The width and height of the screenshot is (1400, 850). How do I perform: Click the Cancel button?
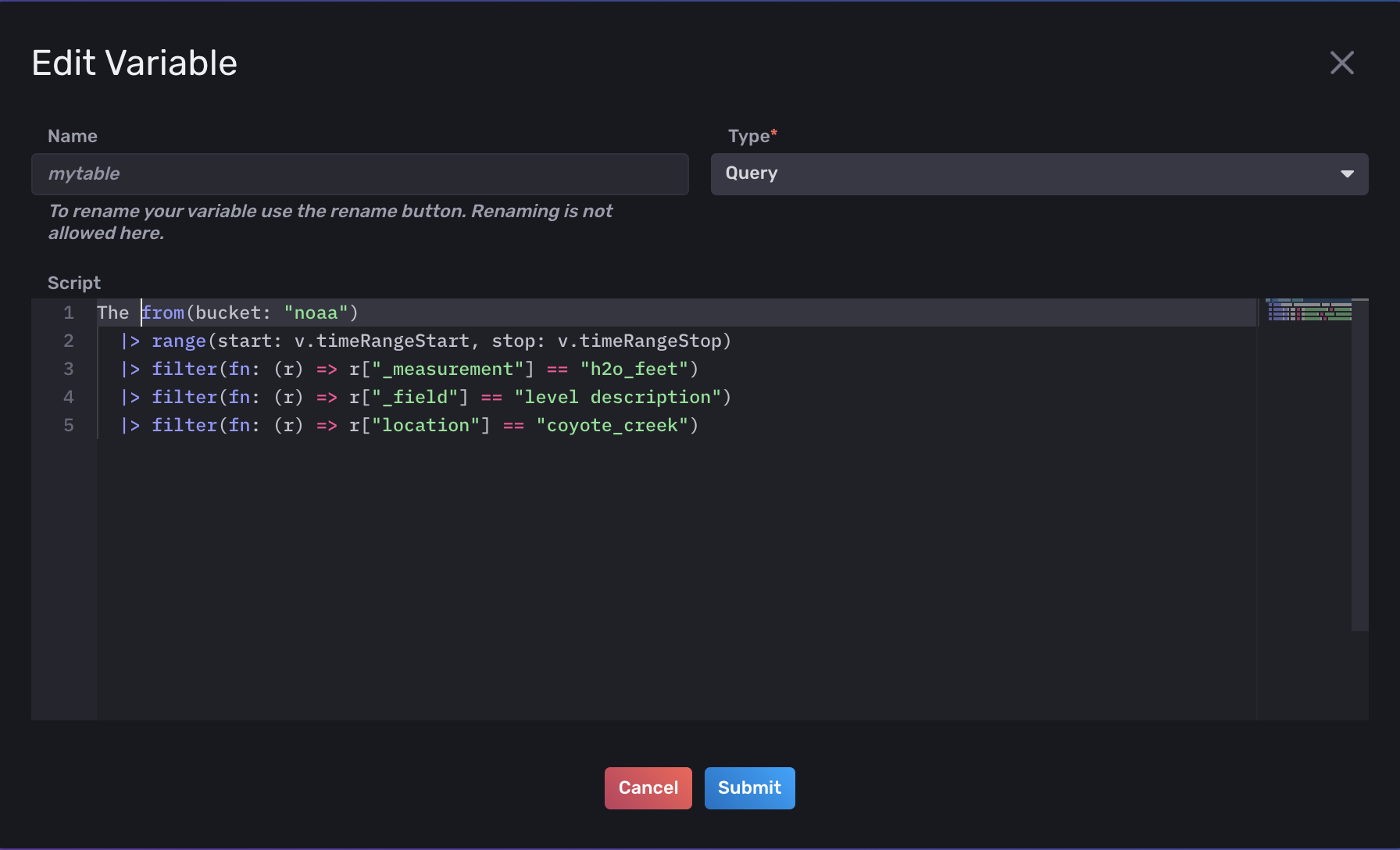coord(648,787)
